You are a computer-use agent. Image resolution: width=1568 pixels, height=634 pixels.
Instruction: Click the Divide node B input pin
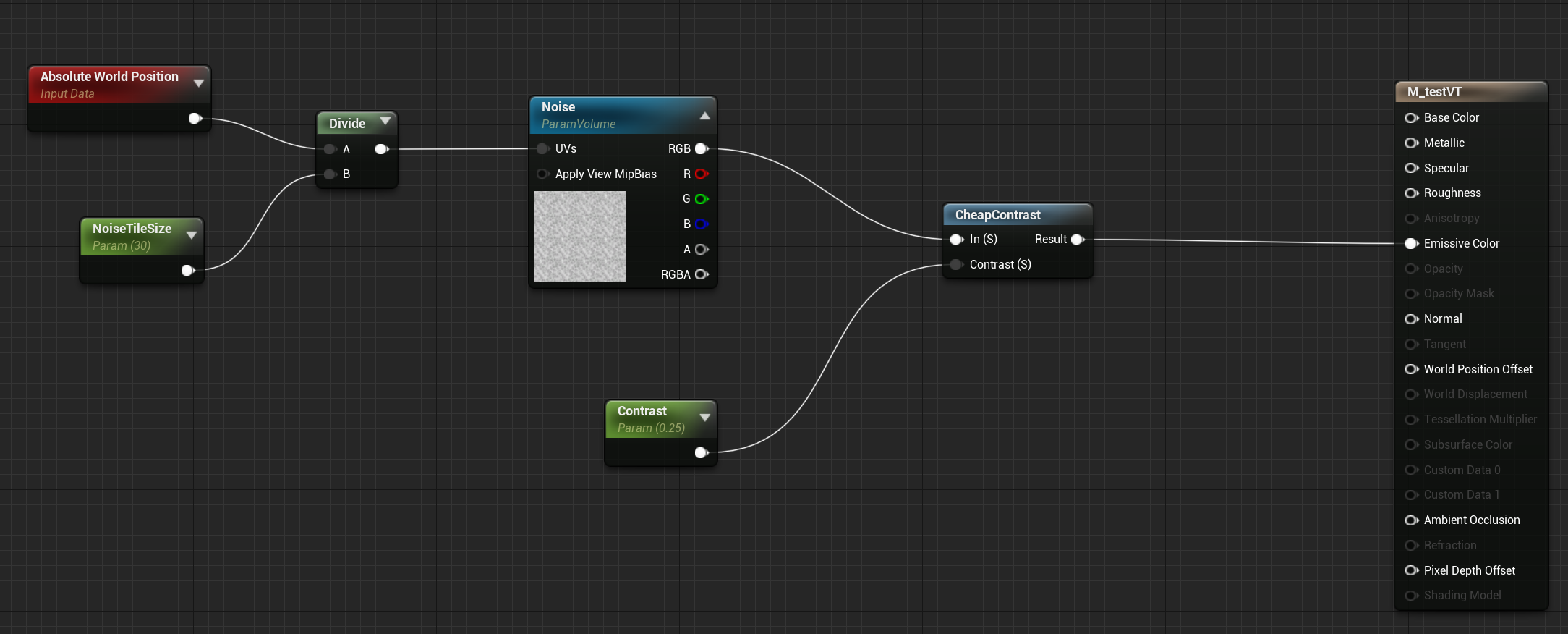pyautogui.click(x=331, y=174)
